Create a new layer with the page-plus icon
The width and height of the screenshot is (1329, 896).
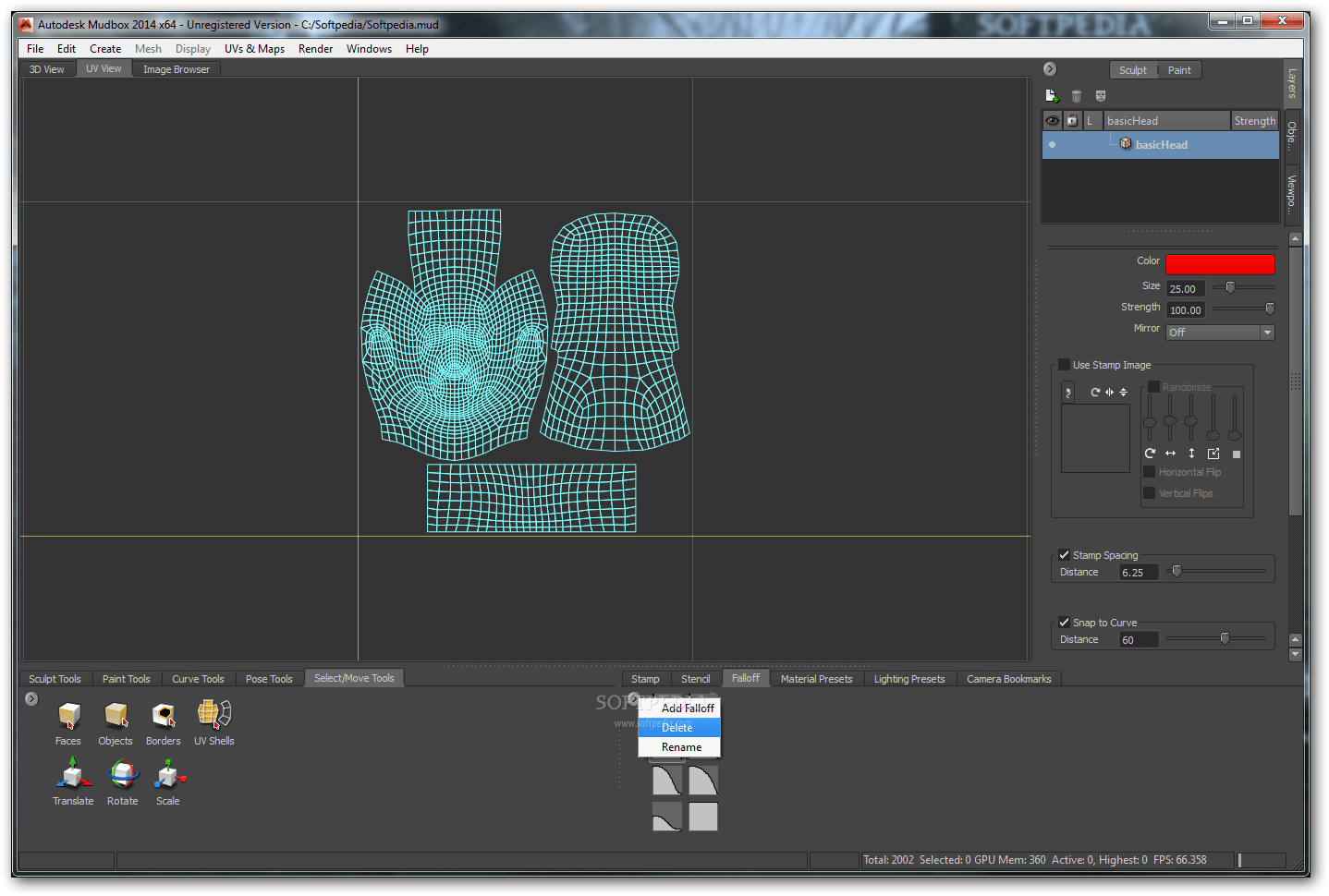[x=1052, y=96]
